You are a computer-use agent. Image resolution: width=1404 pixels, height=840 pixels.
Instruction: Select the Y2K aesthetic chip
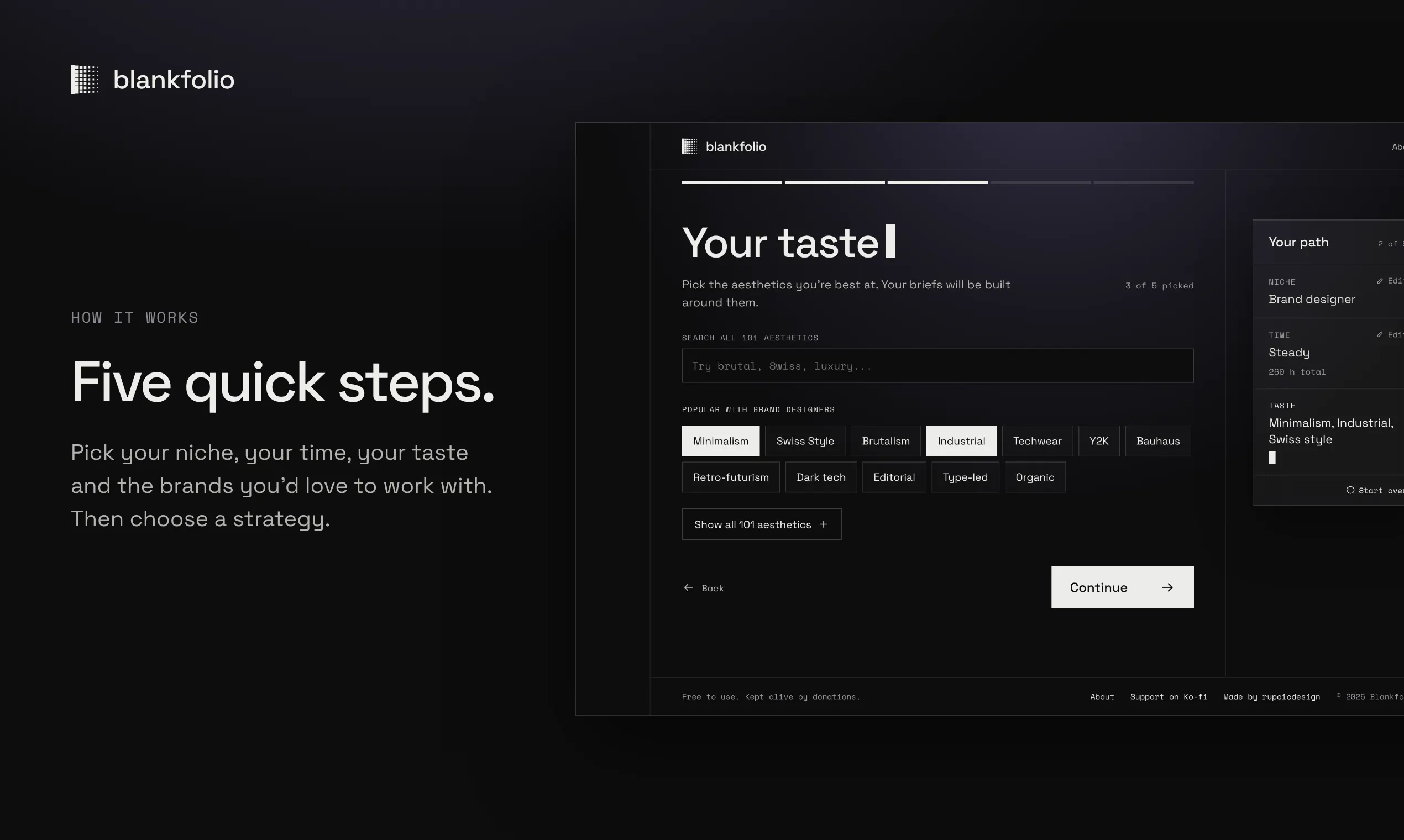(x=1099, y=441)
